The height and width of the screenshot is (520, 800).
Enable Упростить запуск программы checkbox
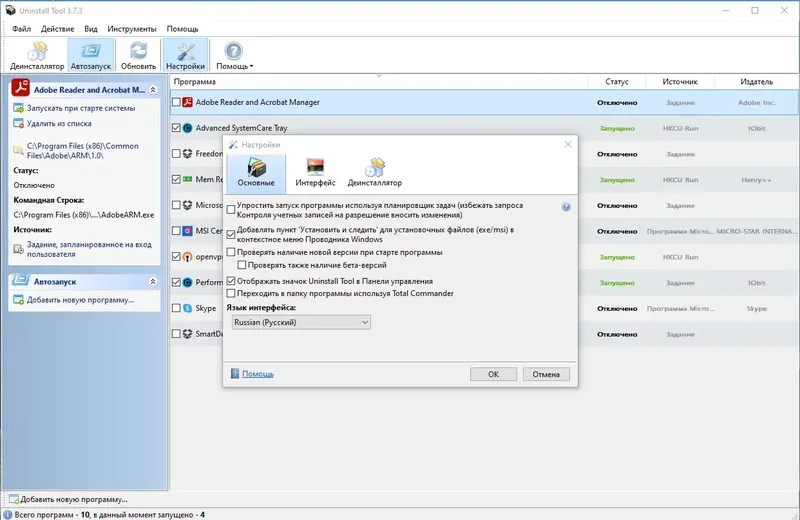[x=231, y=210]
